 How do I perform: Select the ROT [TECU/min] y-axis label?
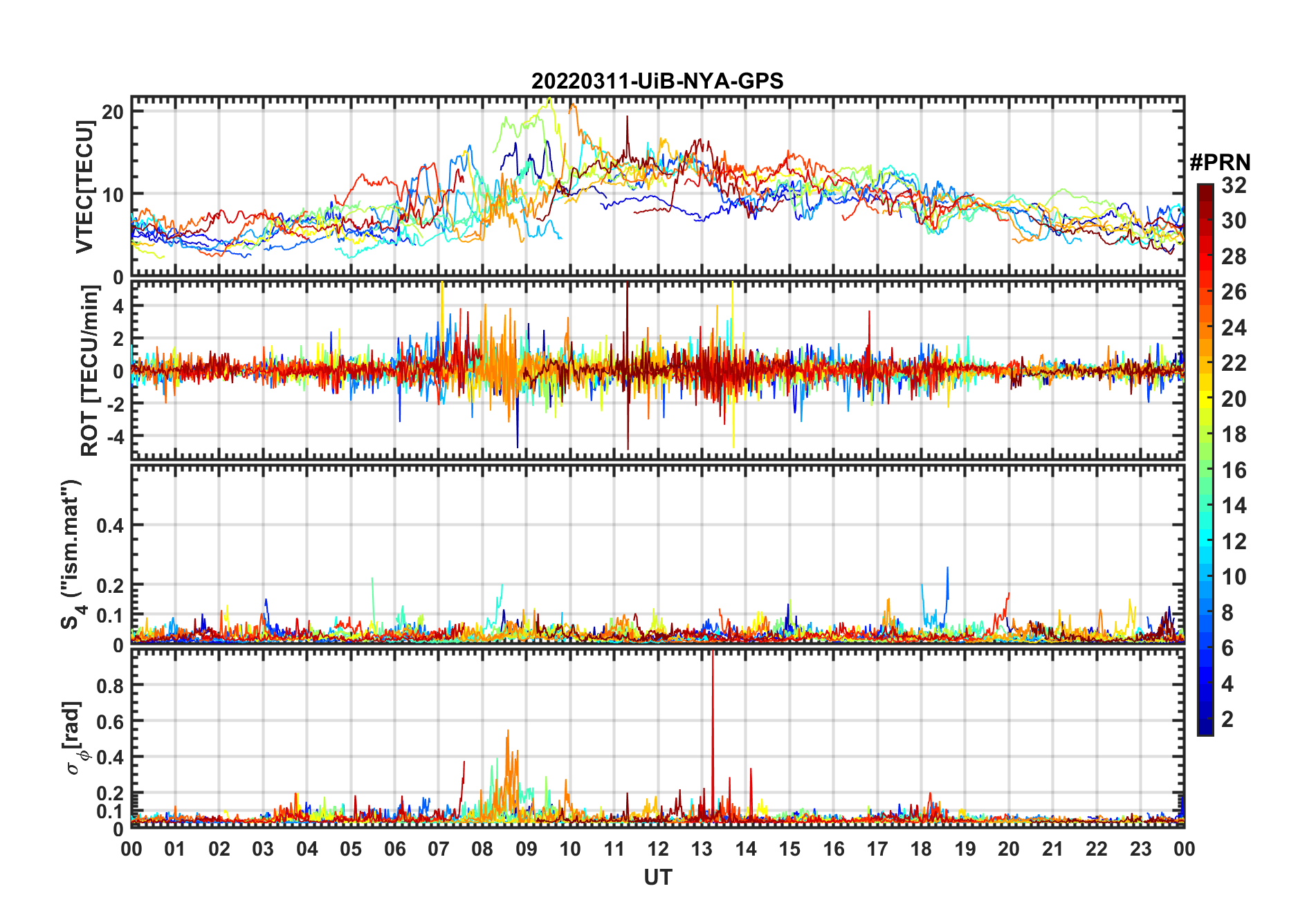pyautogui.click(x=89, y=371)
